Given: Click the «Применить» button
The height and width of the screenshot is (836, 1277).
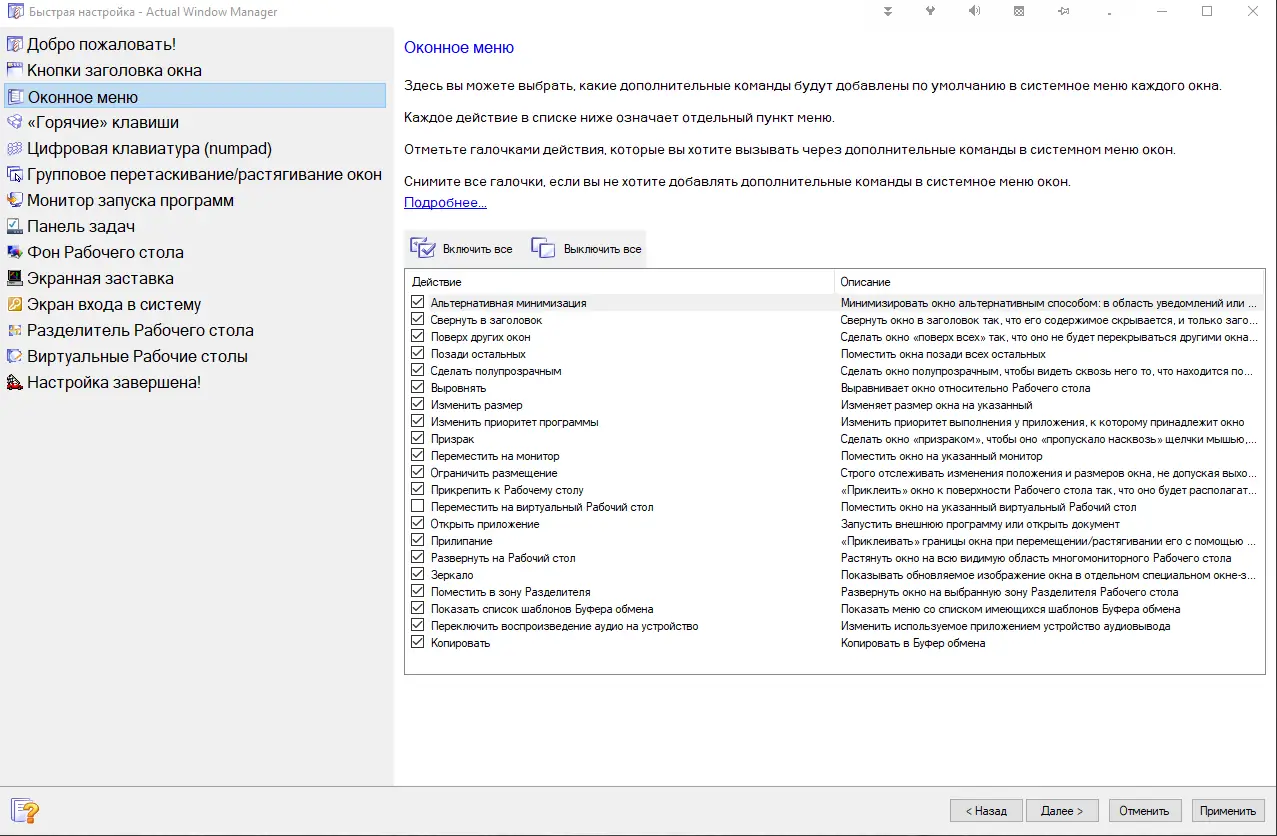Looking at the screenshot, I should [x=1228, y=811].
